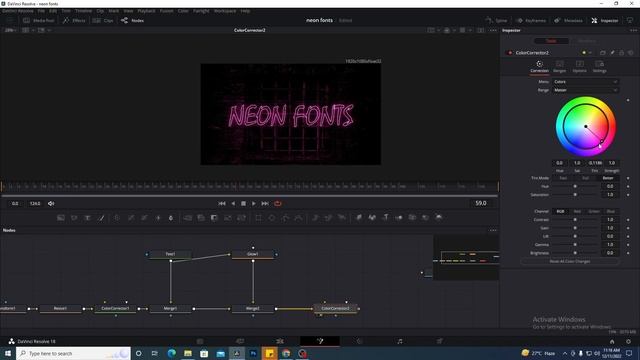Add a Transform node from the toolbar
This screenshot has height=360, width=640.
pos(241,218)
